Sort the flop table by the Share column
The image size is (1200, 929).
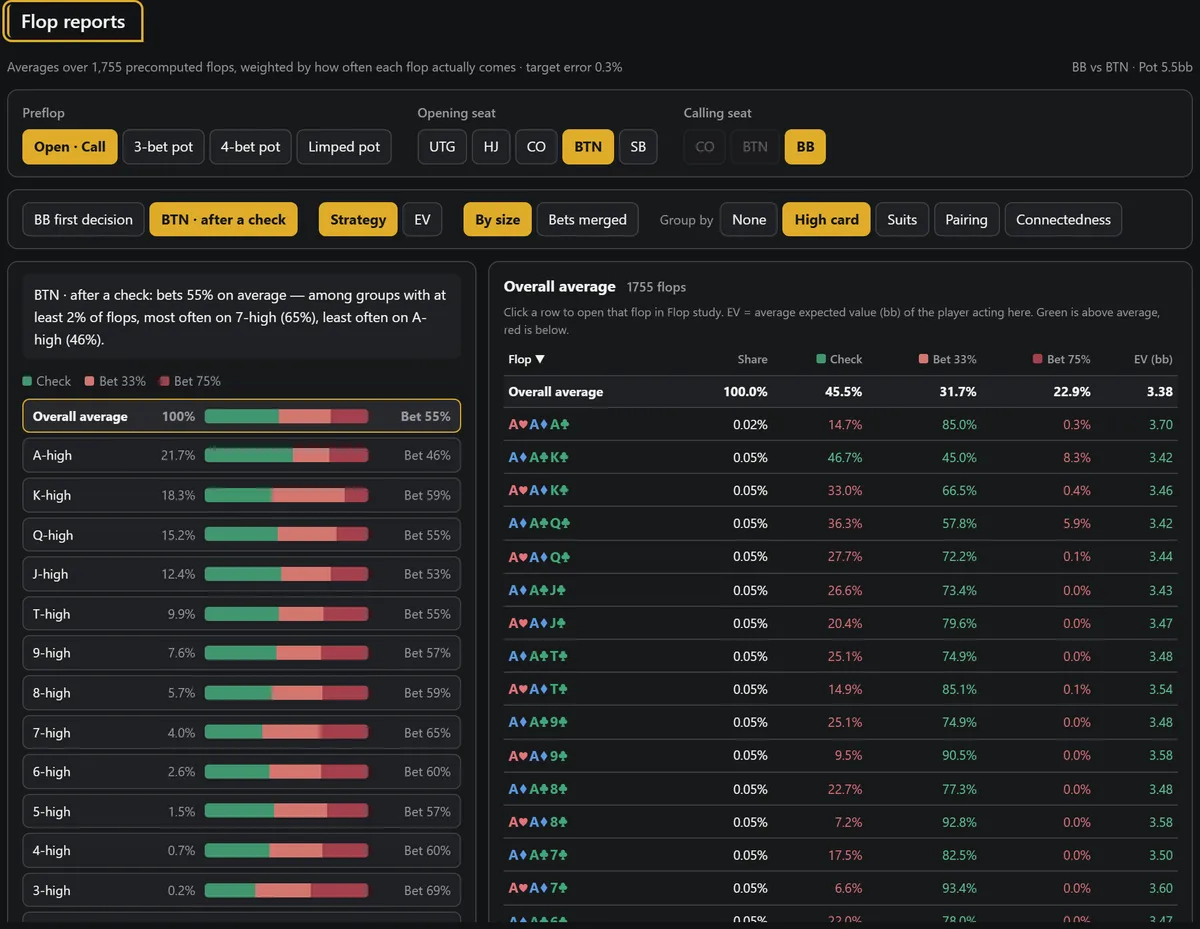(752, 359)
